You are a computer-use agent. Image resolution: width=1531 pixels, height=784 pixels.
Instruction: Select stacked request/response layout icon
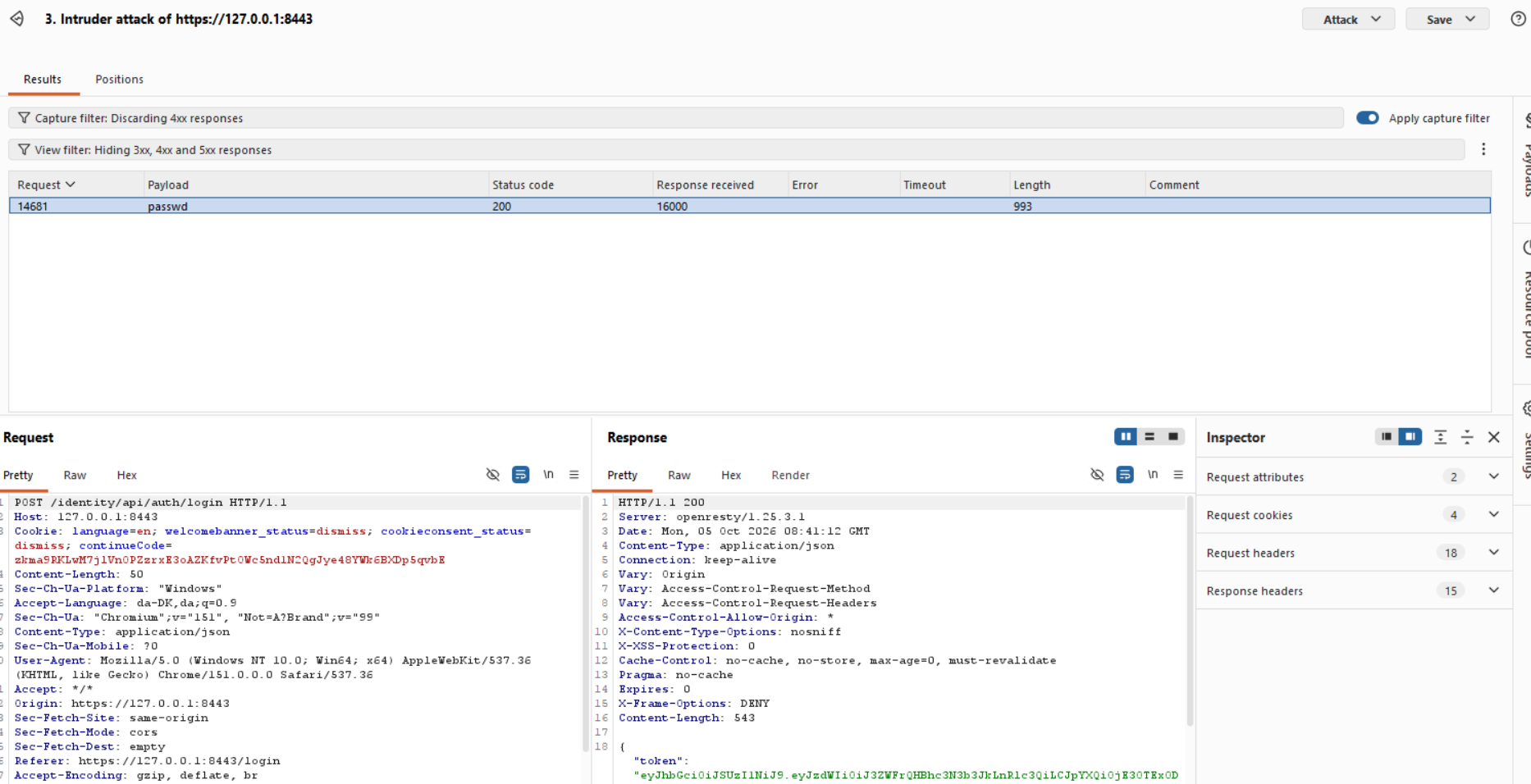[1149, 437]
